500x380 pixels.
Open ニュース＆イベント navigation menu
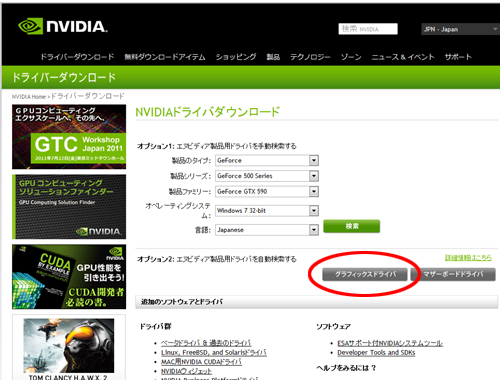coord(403,57)
